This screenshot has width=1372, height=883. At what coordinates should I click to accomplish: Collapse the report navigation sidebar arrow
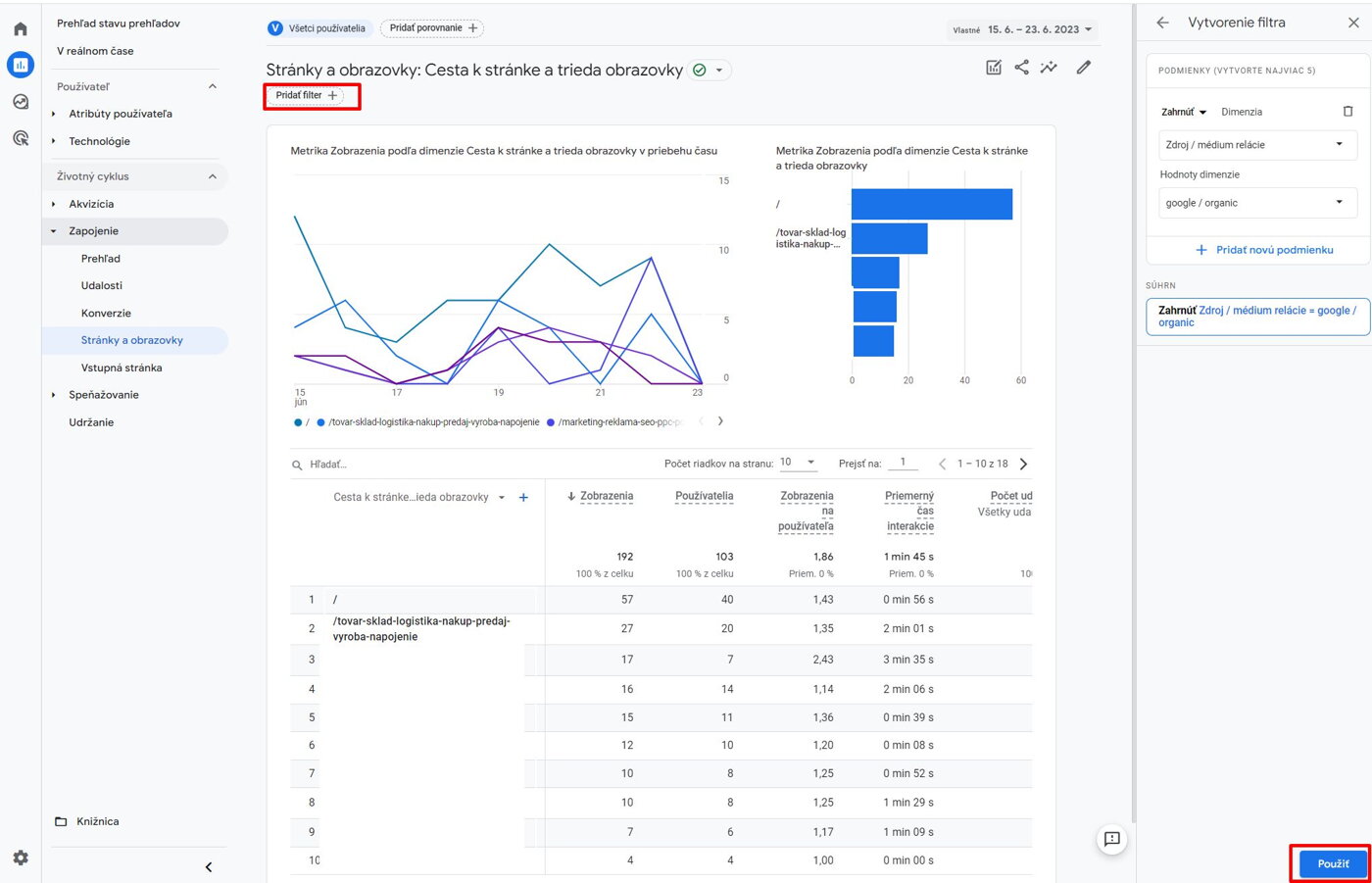tap(209, 866)
